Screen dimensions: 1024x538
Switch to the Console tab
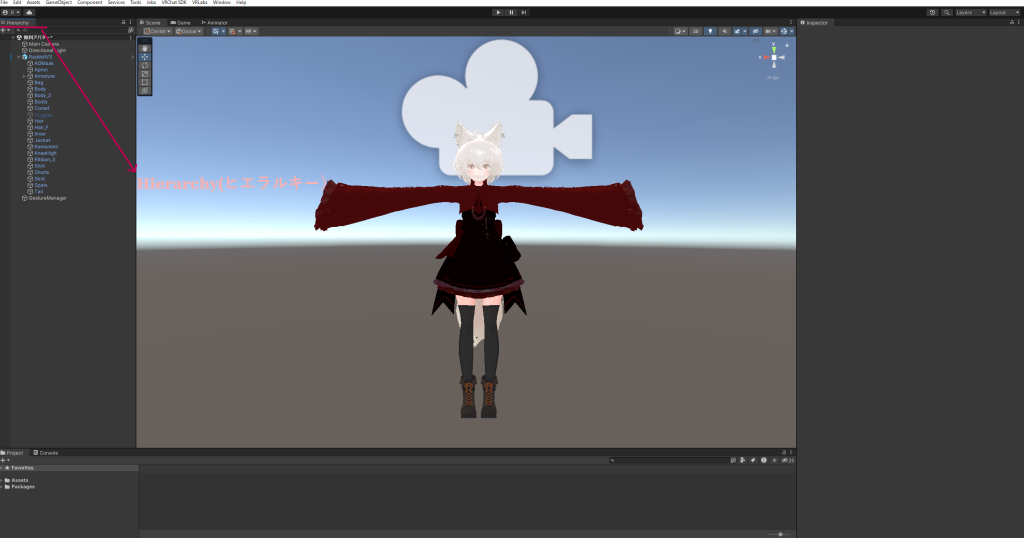tap(48, 453)
